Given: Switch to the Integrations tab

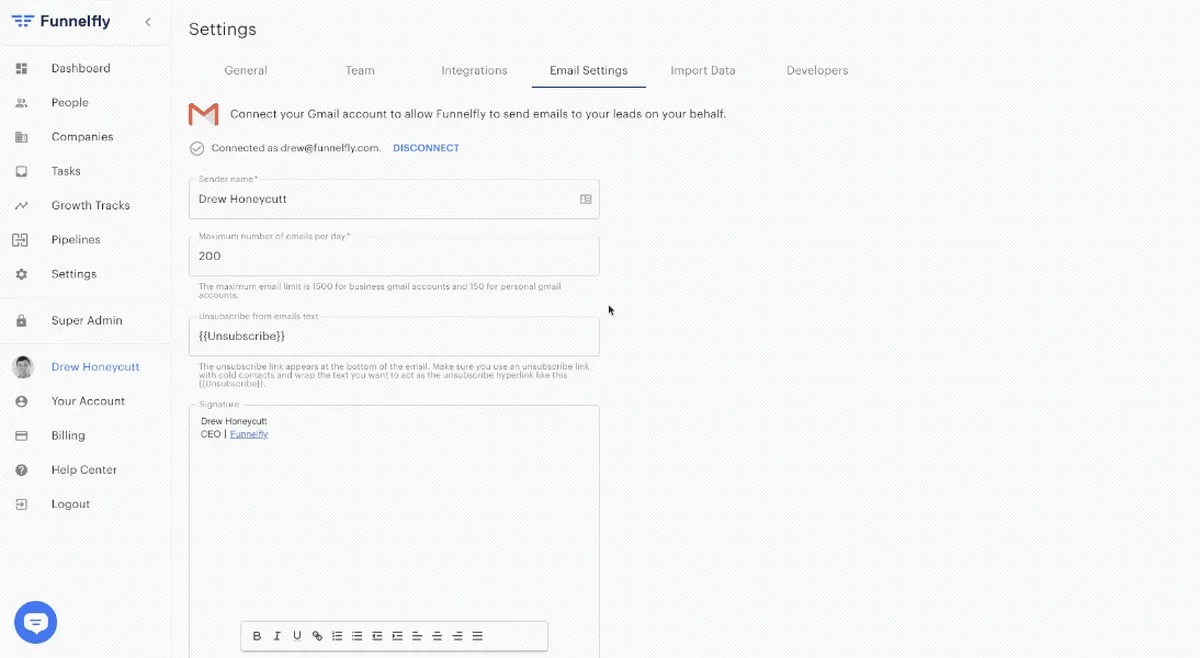Looking at the screenshot, I should (x=474, y=71).
